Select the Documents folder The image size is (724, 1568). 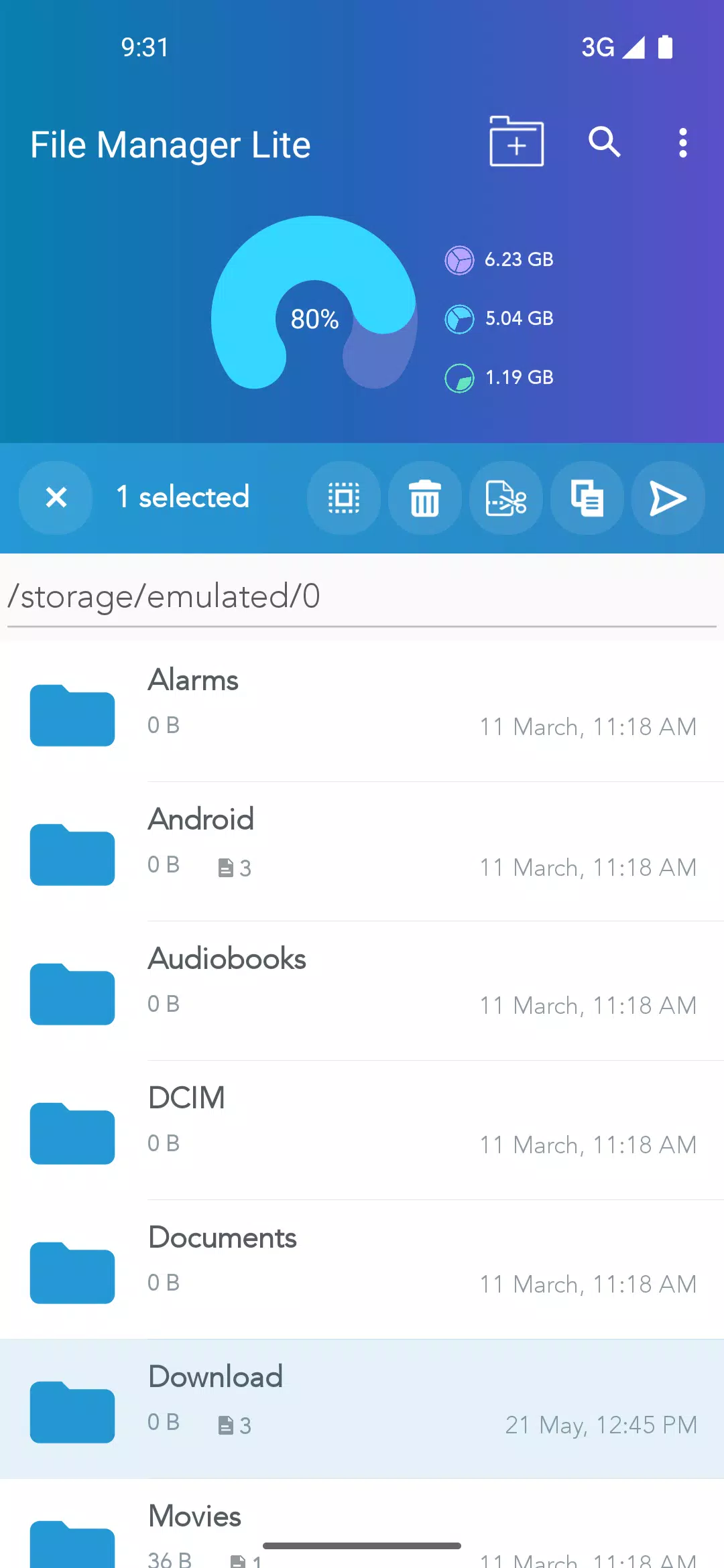click(362, 1269)
